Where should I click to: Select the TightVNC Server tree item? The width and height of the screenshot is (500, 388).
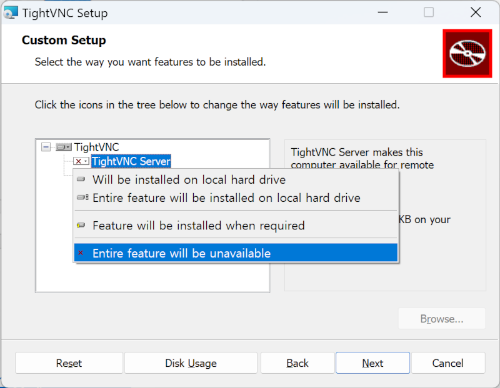[x=131, y=161]
